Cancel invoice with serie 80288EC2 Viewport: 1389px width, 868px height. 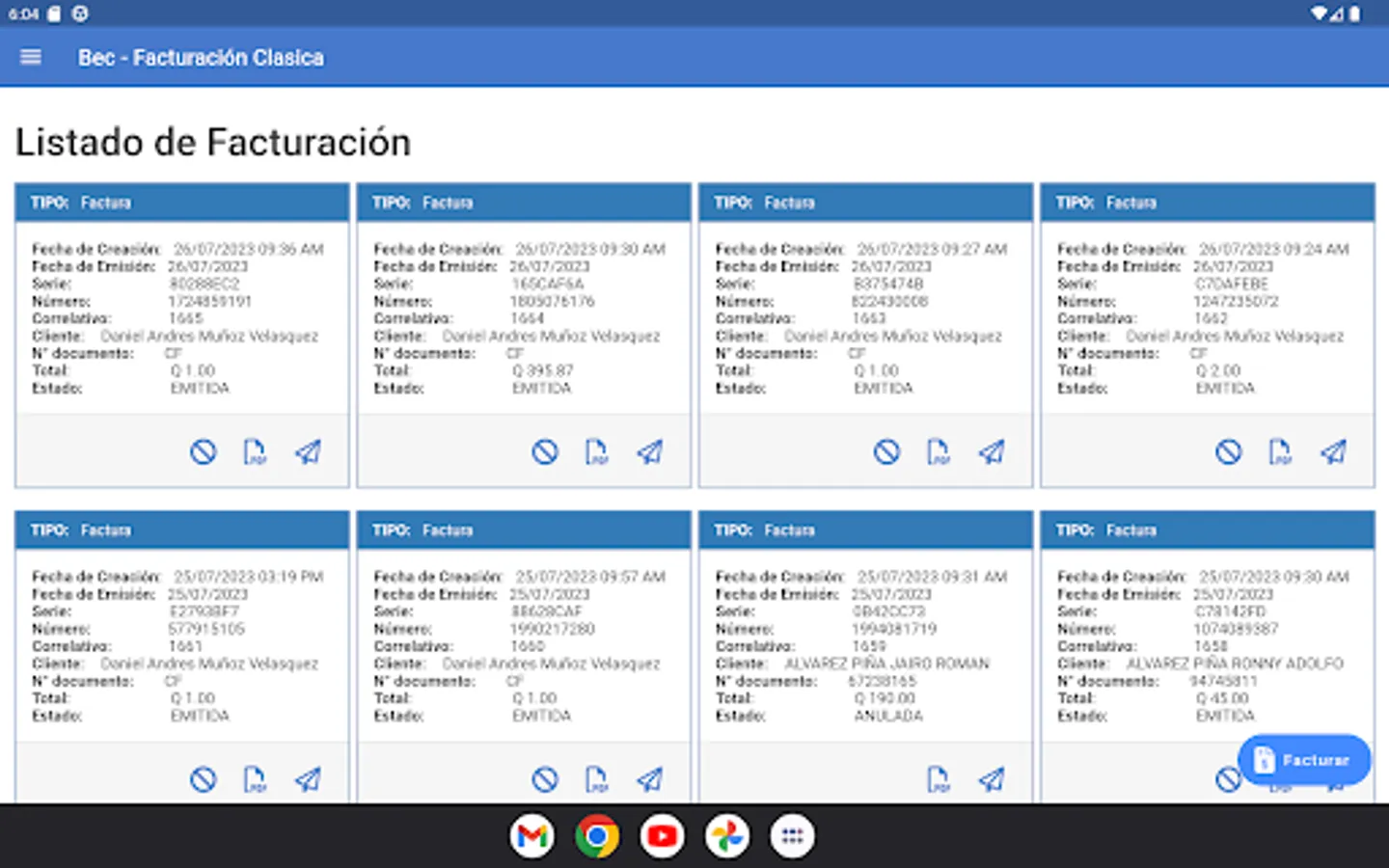pos(203,451)
